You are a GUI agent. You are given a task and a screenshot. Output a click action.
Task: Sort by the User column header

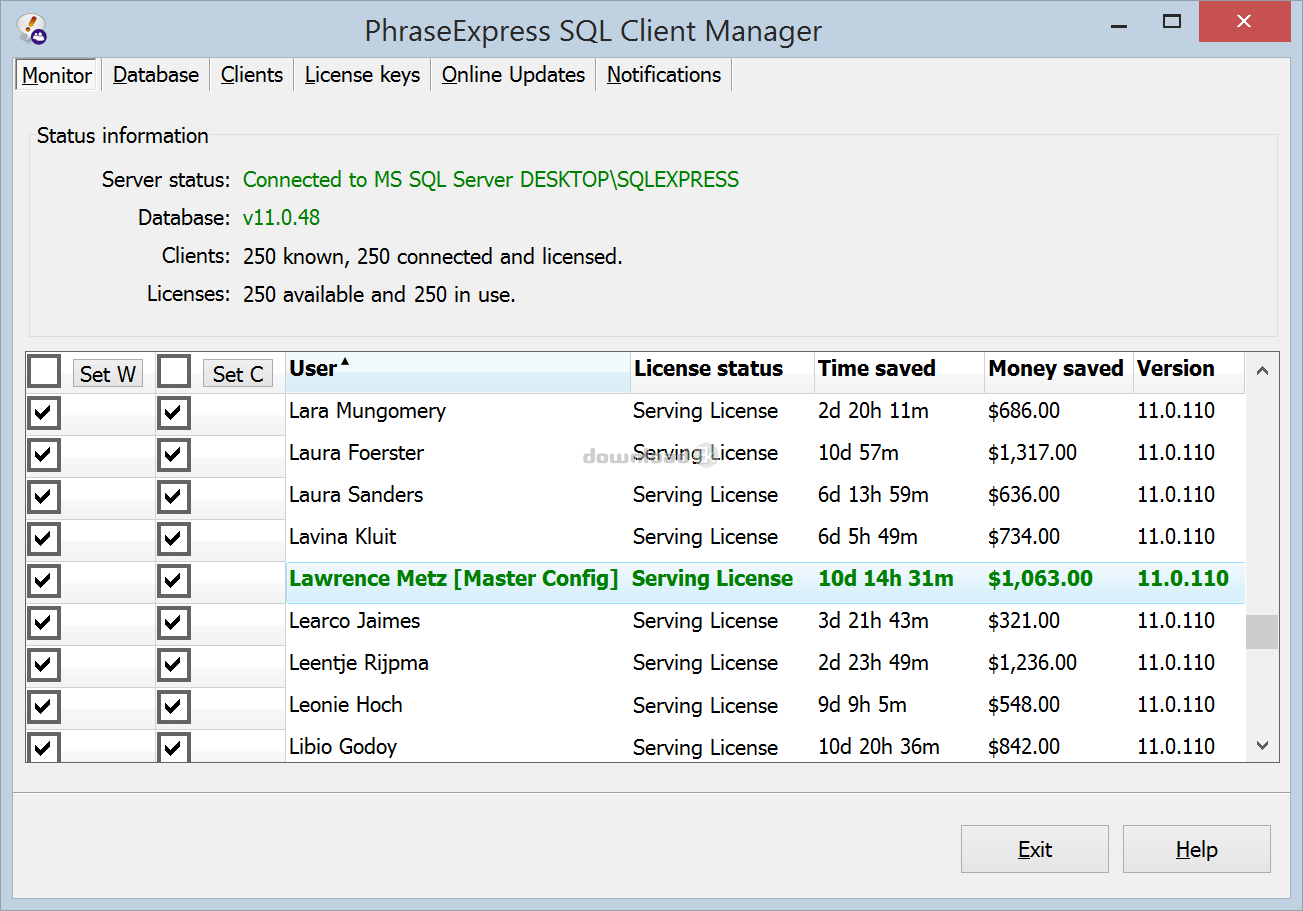[x=458, y=372]
